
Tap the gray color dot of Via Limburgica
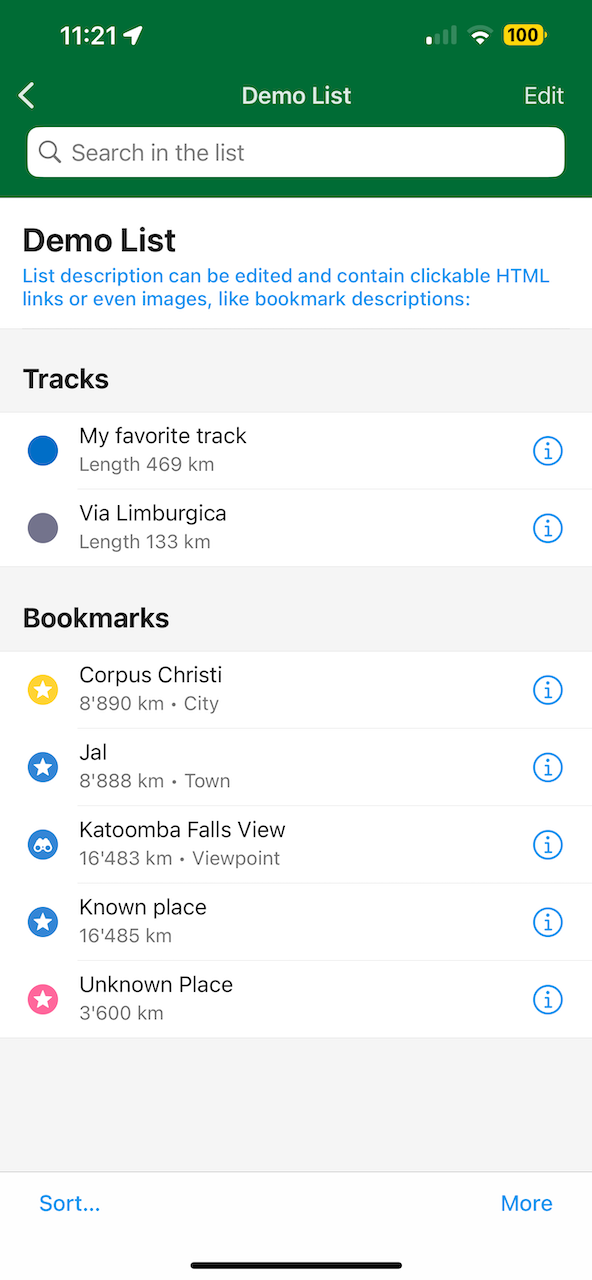pos(43,528)
